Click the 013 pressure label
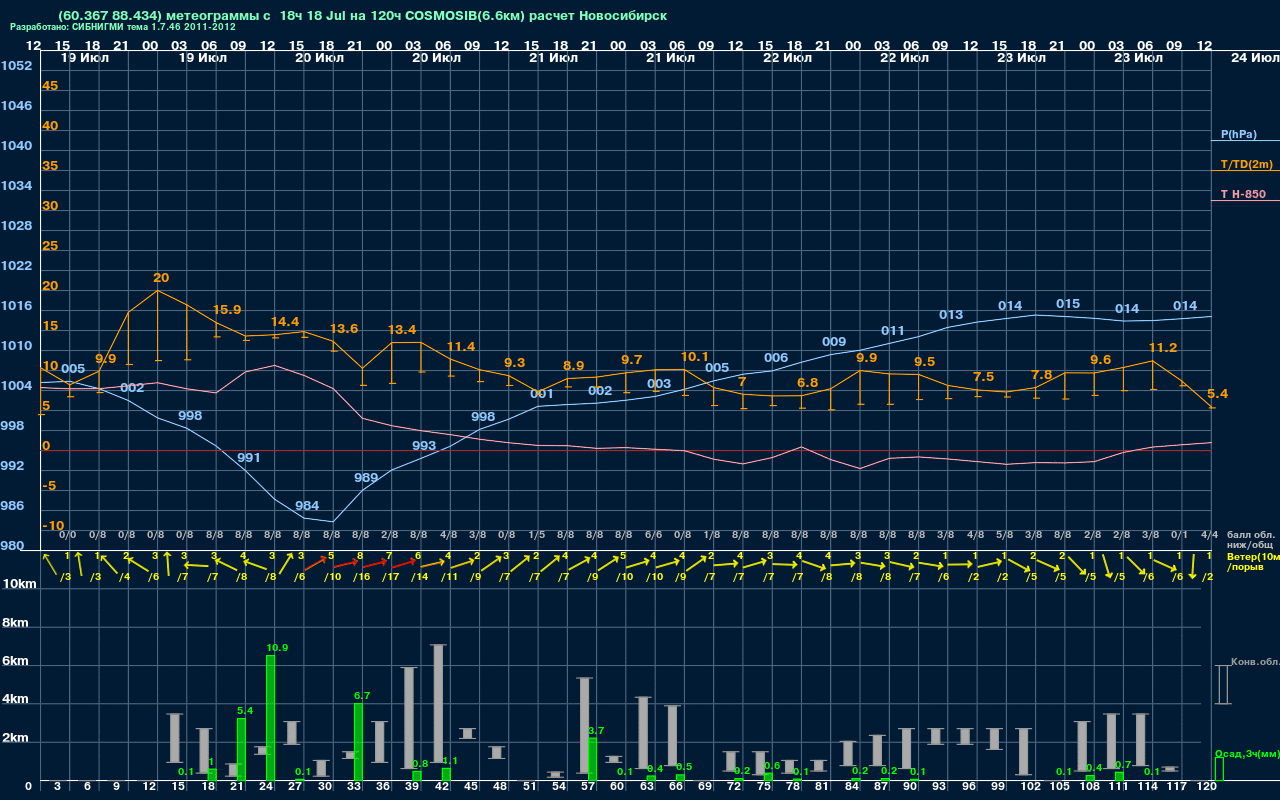This screenshot has width=1280, height=800. [x=951, y=315]
